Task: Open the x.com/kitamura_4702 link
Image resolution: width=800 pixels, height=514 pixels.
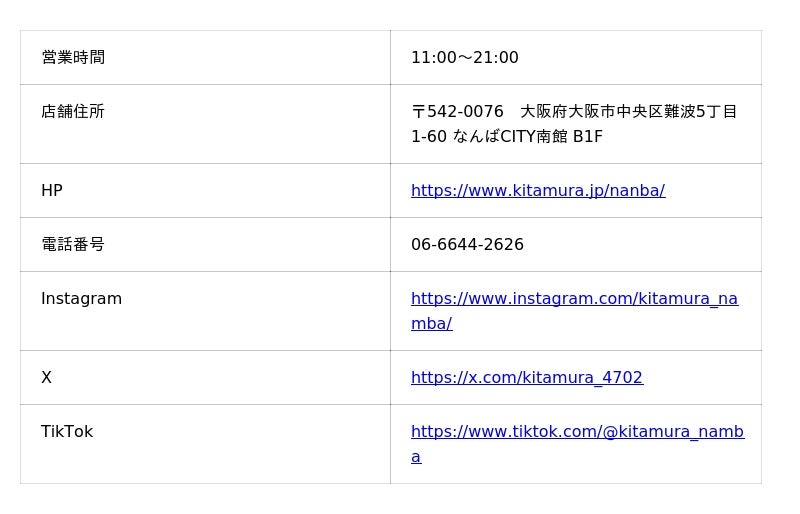Action: 527,377
